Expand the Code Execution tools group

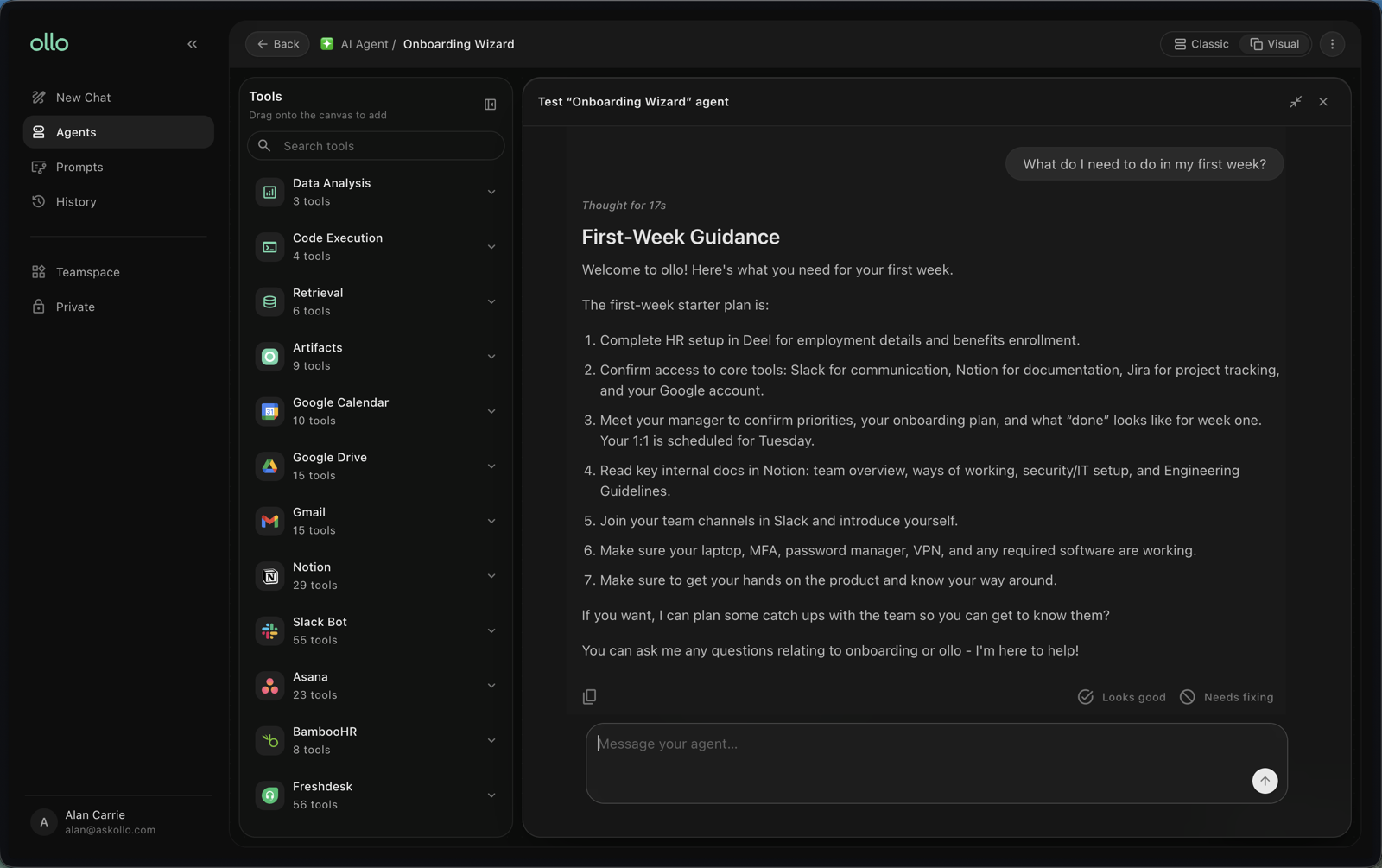491,247
